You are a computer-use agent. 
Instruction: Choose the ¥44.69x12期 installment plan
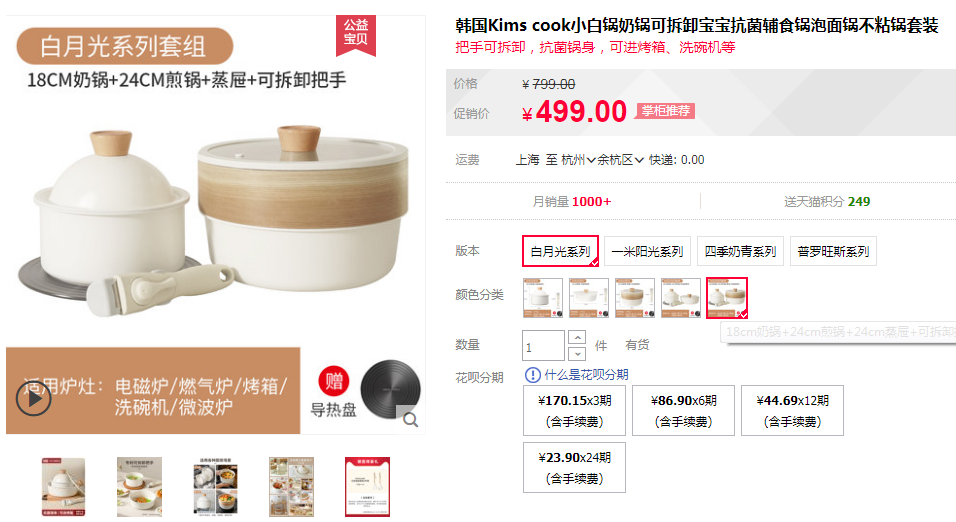pos(792,410)
